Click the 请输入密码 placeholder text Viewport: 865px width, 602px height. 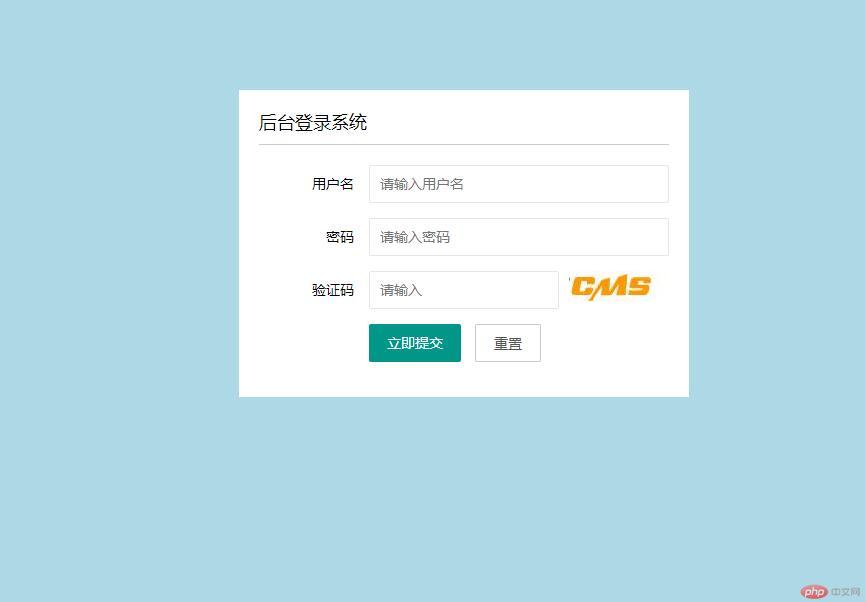pyautogui.click(x=415, y=237)
